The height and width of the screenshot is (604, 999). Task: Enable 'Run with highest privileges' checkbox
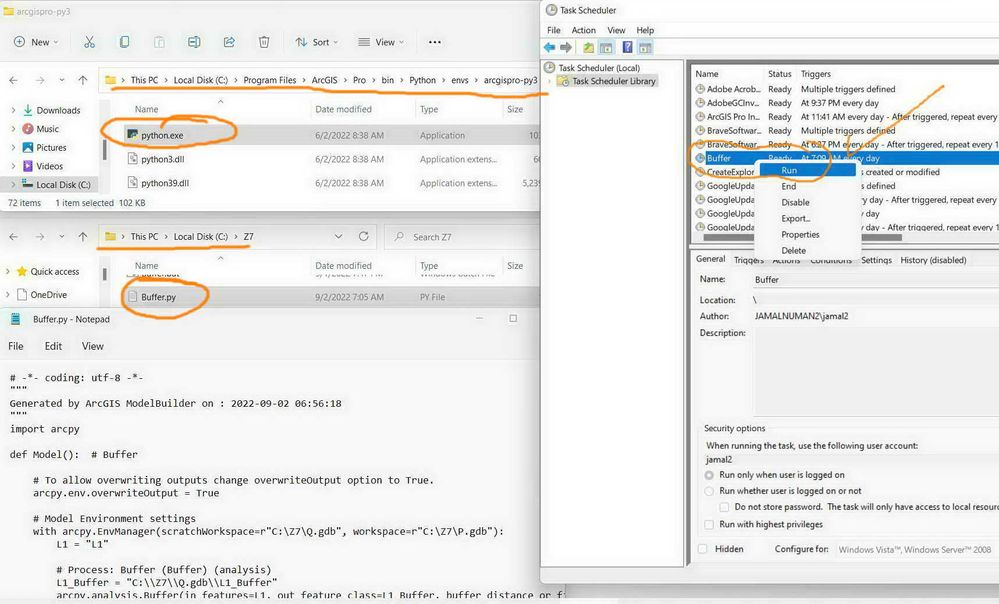click(708, 524)
